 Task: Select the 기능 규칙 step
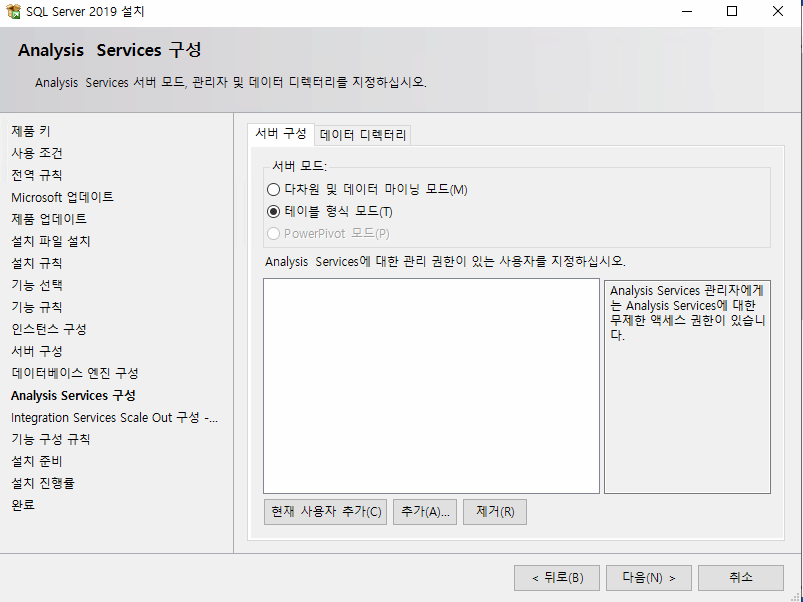click(37, 308)
